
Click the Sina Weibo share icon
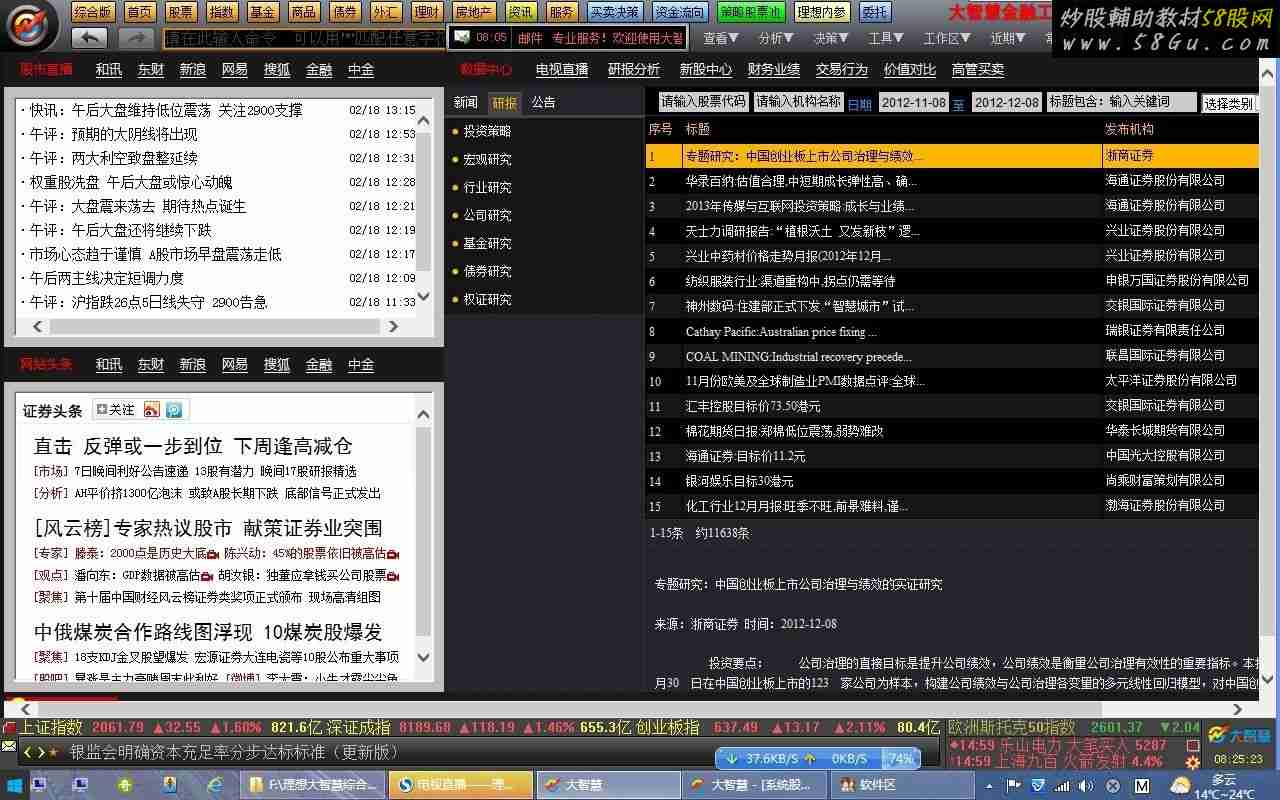click(152, 410)
